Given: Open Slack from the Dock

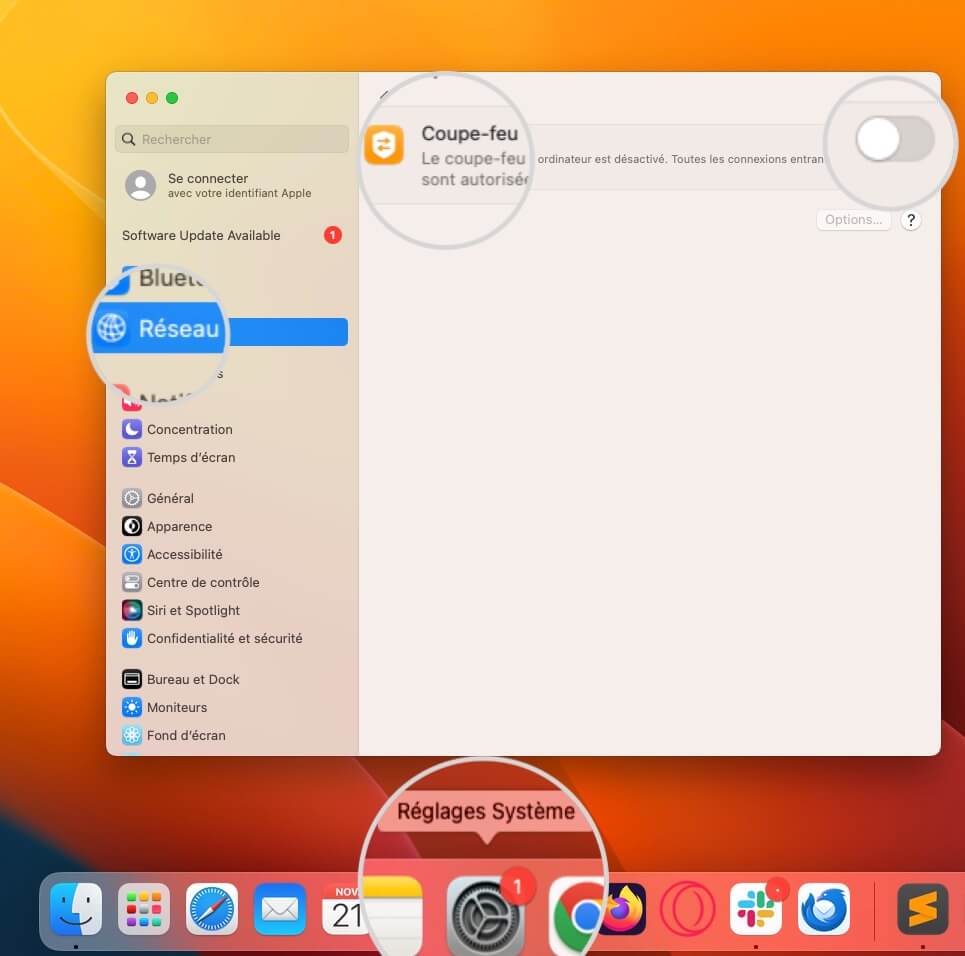Looking at the screenshot, I should pyautogui.click(x=756, y=909).
